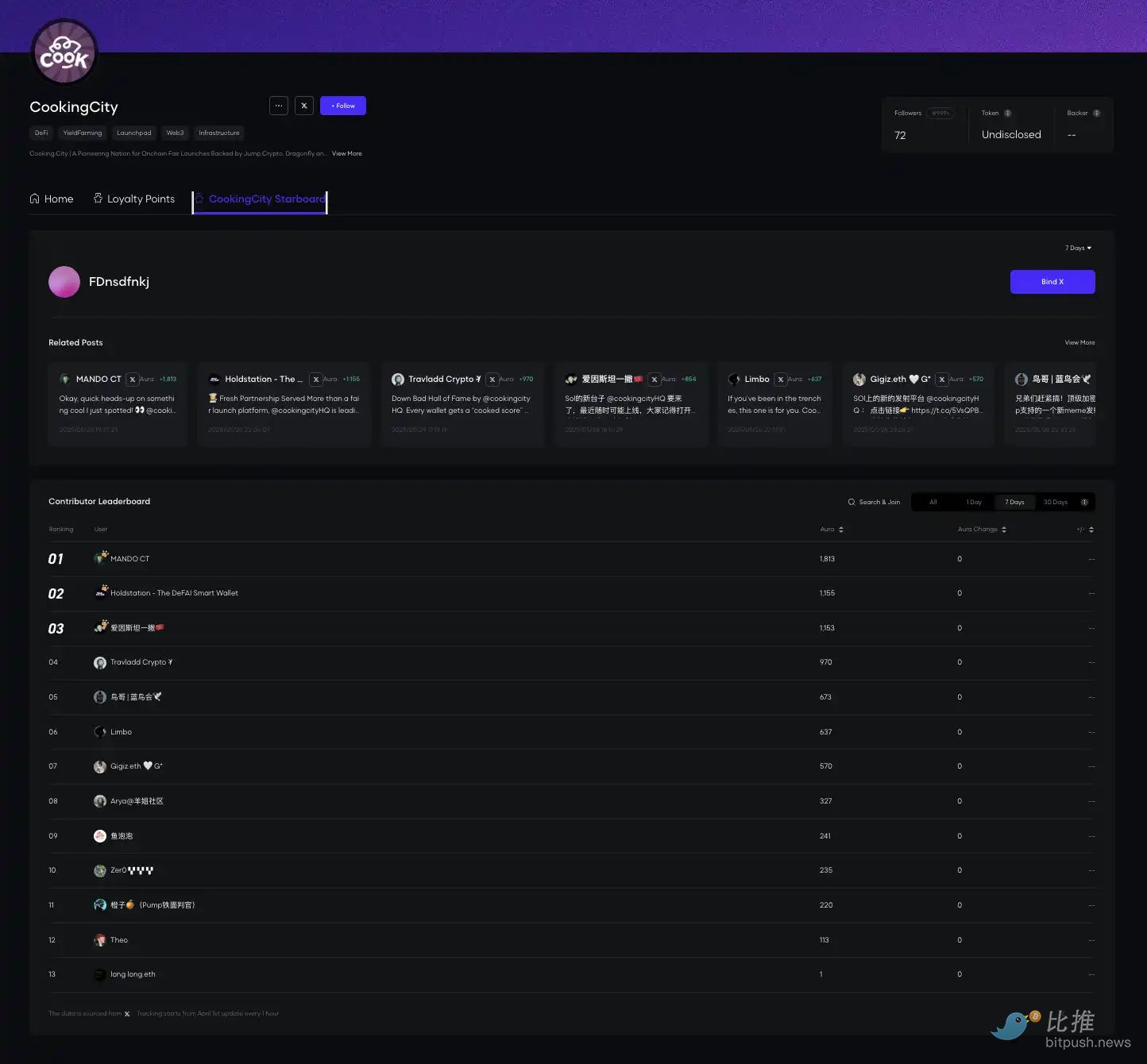Open the MANDO CT related post card
The width and height of the screenshot is (1147, 1064).
coord(118,404)
